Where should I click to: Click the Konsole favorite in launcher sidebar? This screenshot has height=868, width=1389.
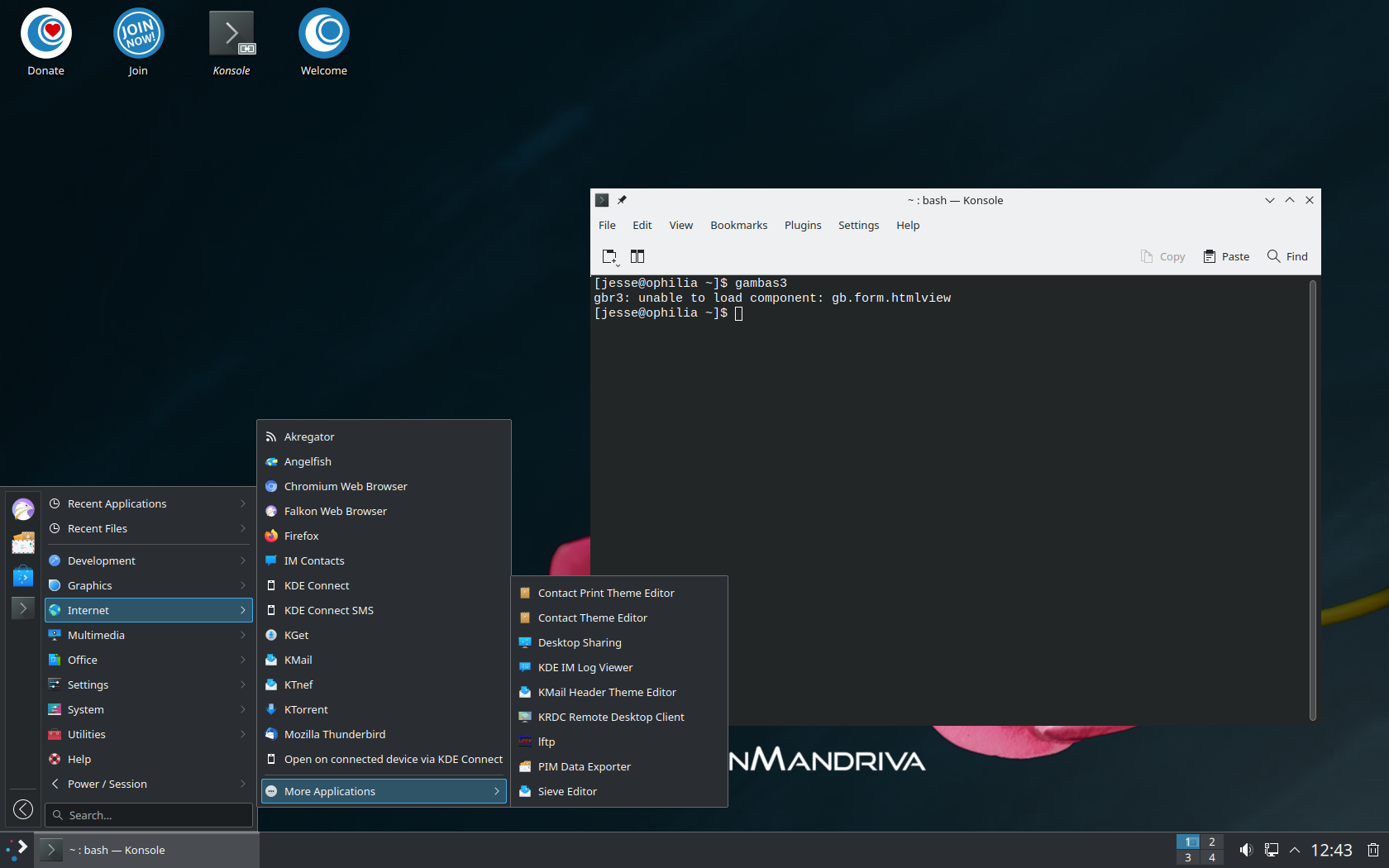pyautogui.click(x=23, y=608)
